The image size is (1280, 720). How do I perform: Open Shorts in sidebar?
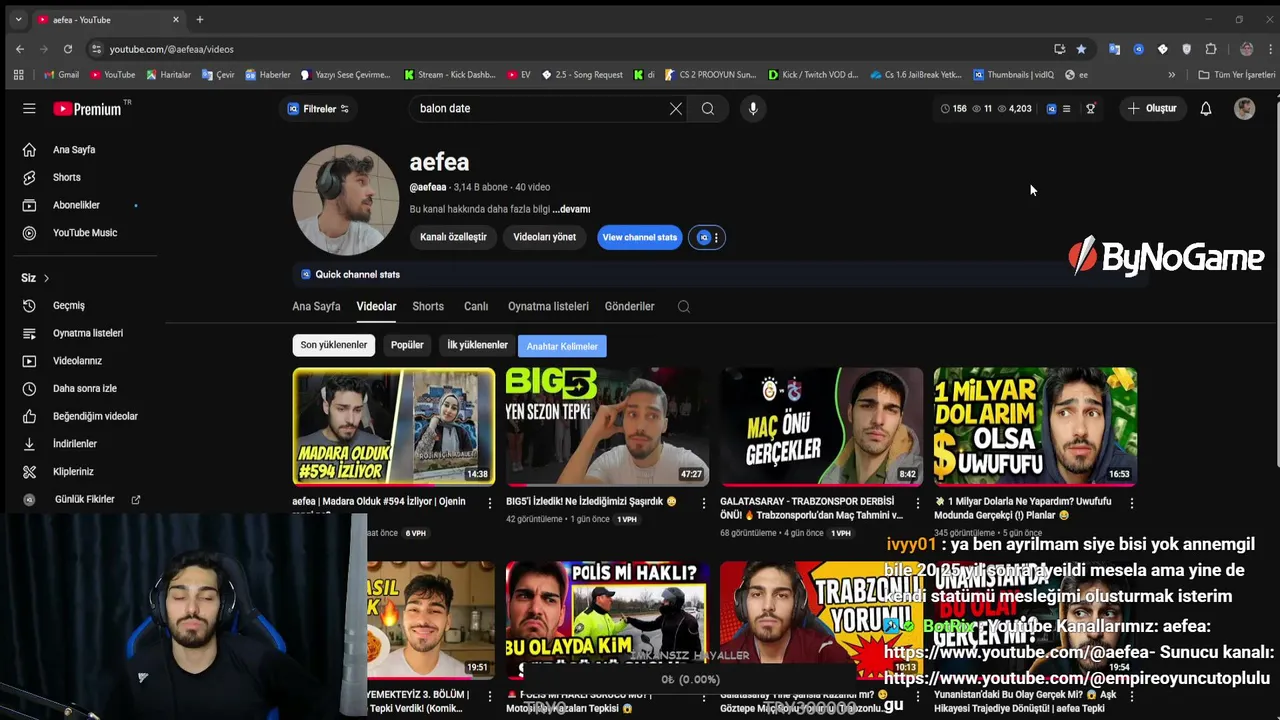coord(66,177)
